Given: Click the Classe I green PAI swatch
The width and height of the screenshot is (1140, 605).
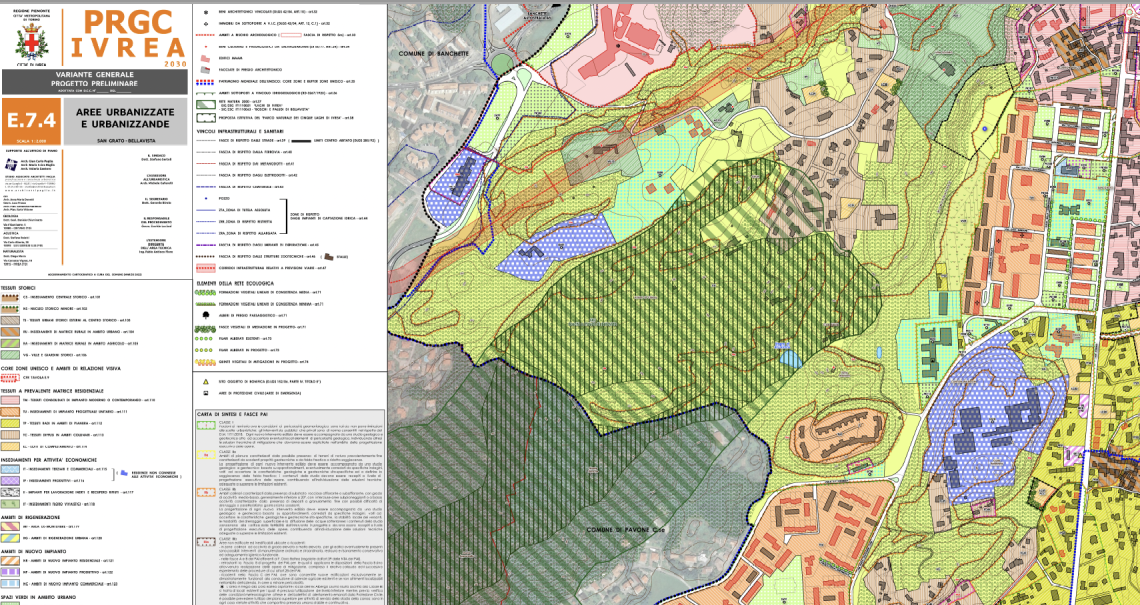Looking at the screenshot, I should [x=206, y=423].
